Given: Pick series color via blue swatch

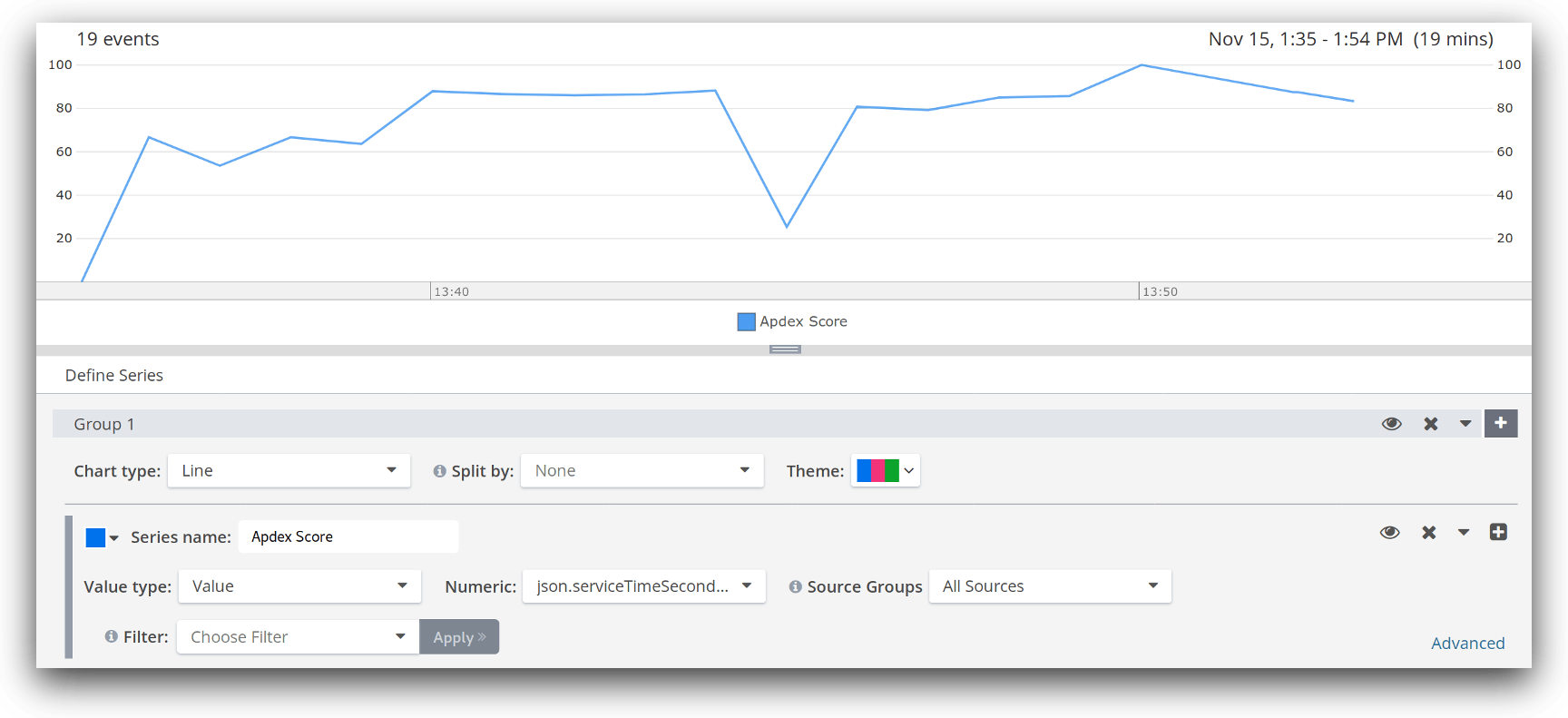Looking at the screenshot, I should pyautogui.click(x=96, y=537).
